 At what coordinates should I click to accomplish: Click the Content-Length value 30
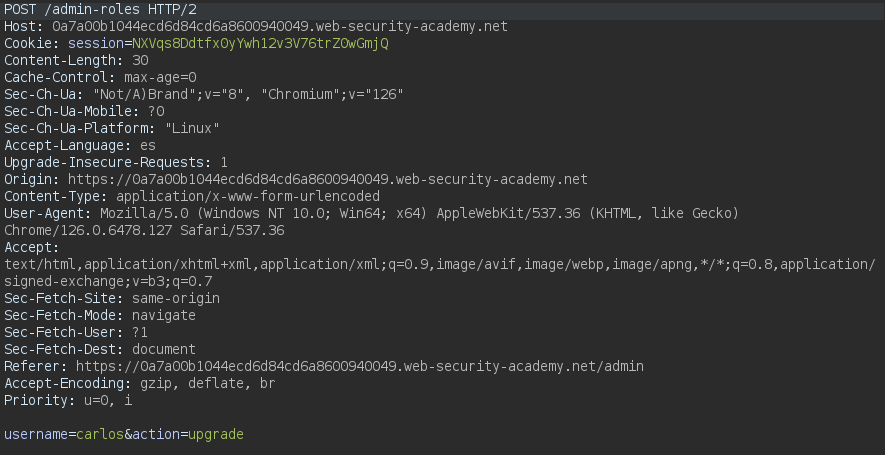[x=140, y=60]
